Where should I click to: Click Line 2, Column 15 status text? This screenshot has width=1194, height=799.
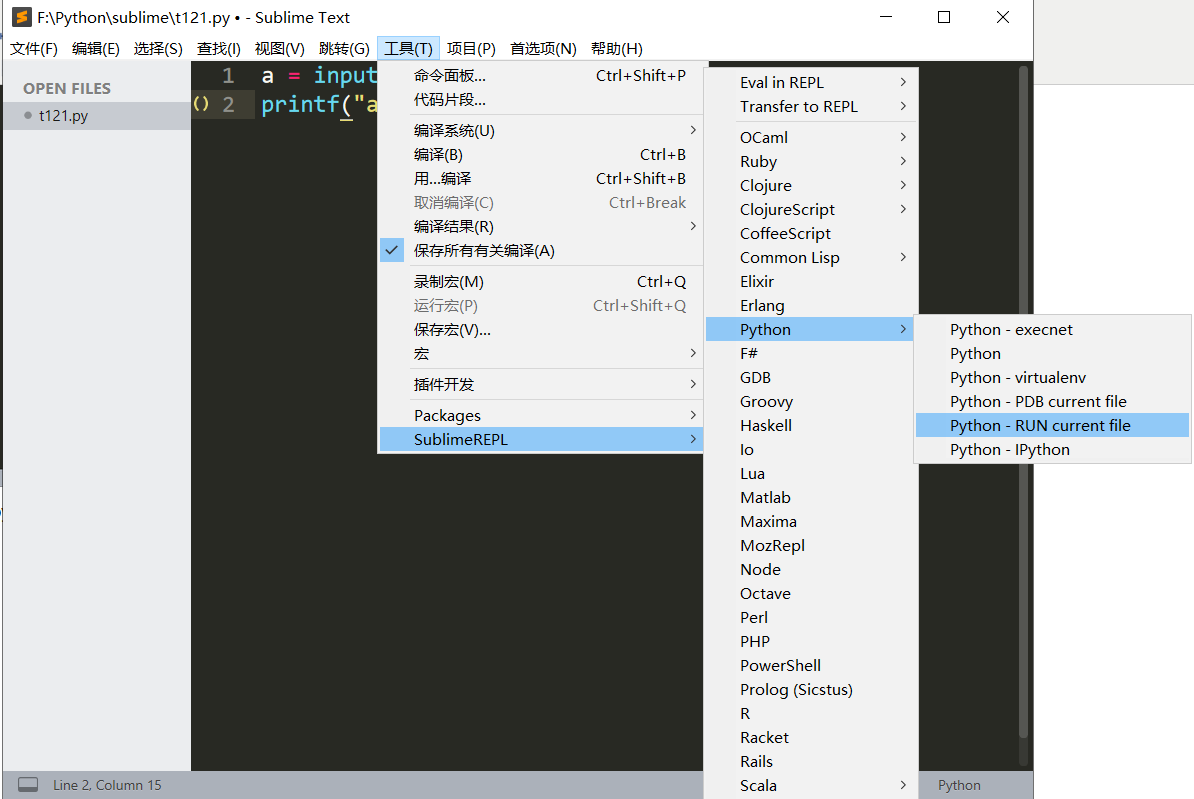tap(107, 785)
